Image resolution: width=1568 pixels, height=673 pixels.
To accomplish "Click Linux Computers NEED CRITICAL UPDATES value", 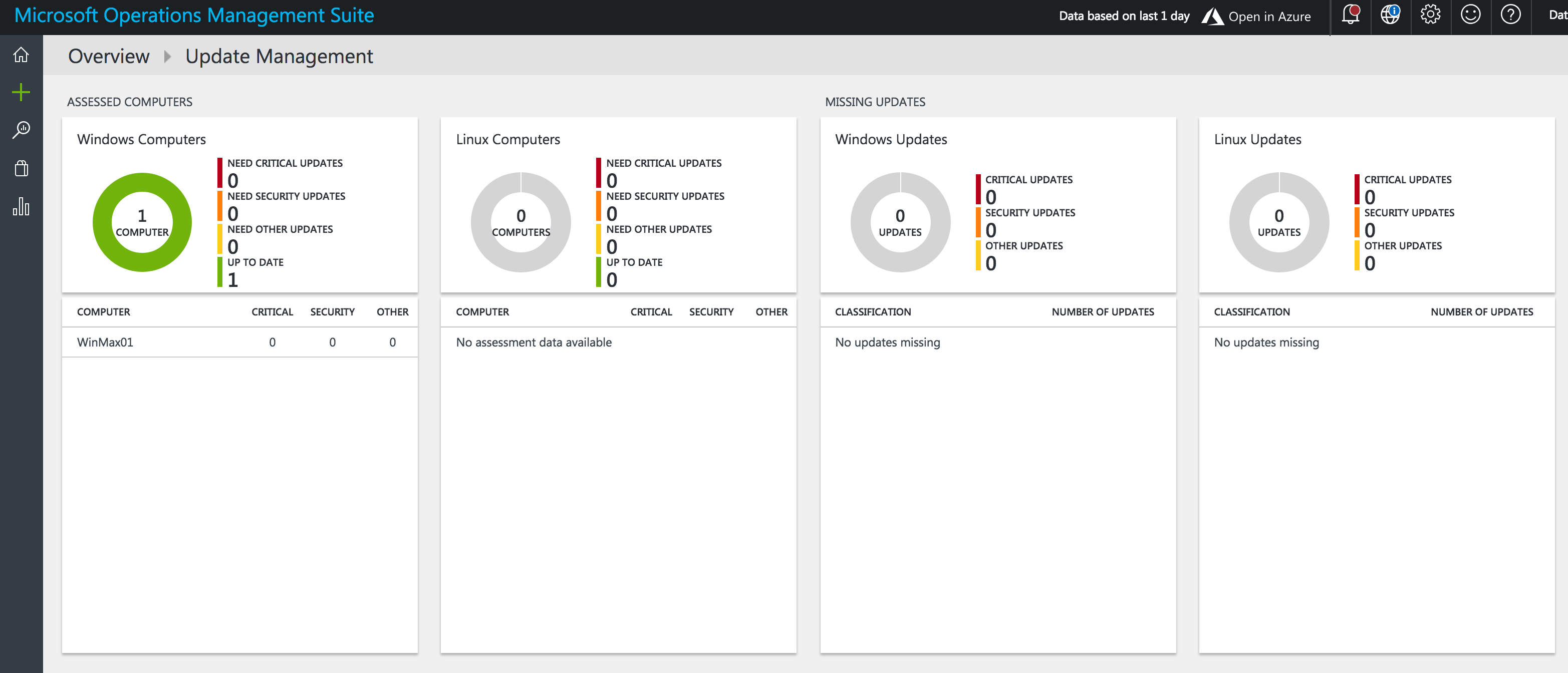I will [612, 181].
